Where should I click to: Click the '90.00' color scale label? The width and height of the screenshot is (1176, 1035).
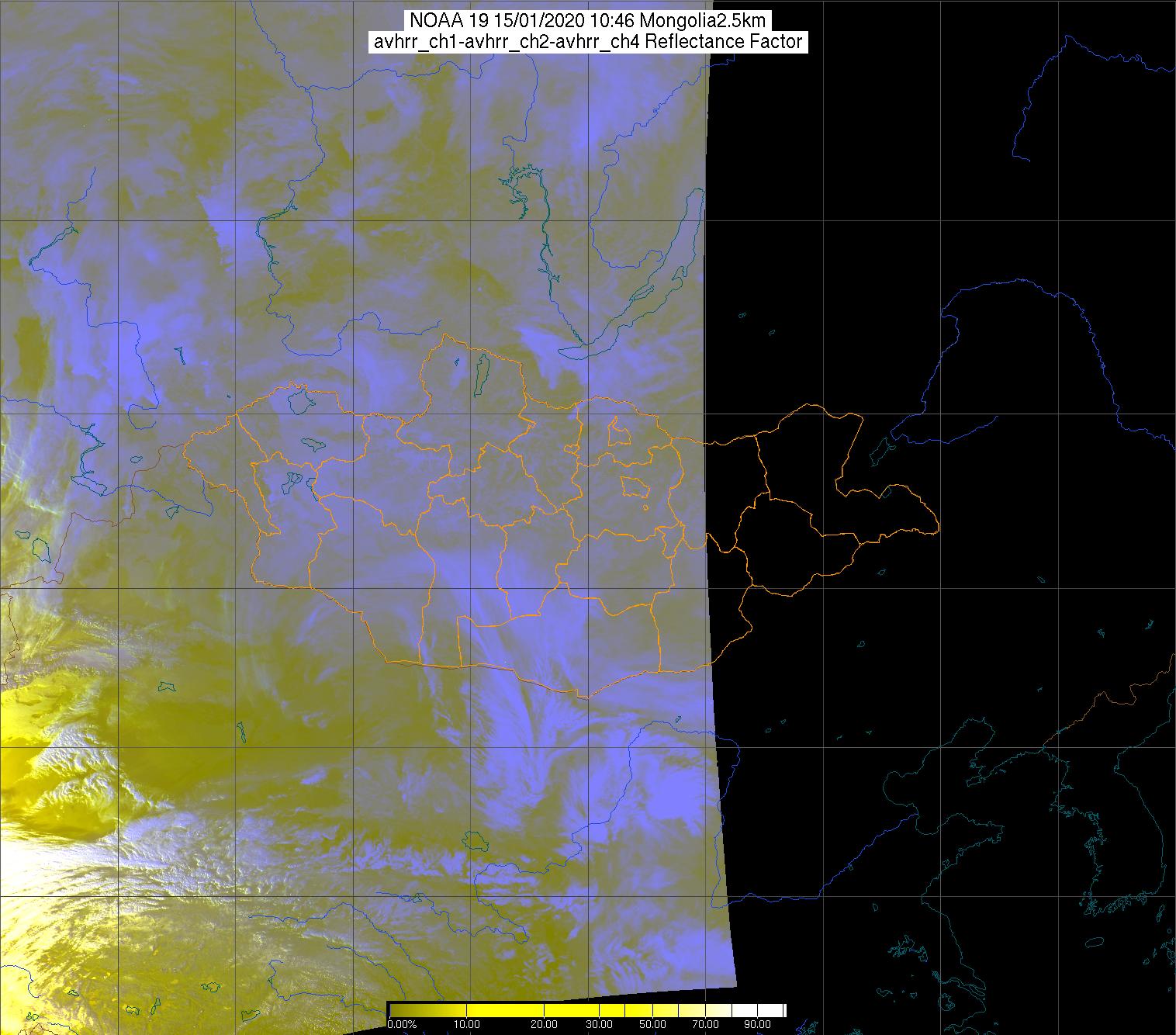coord(757,1024)
